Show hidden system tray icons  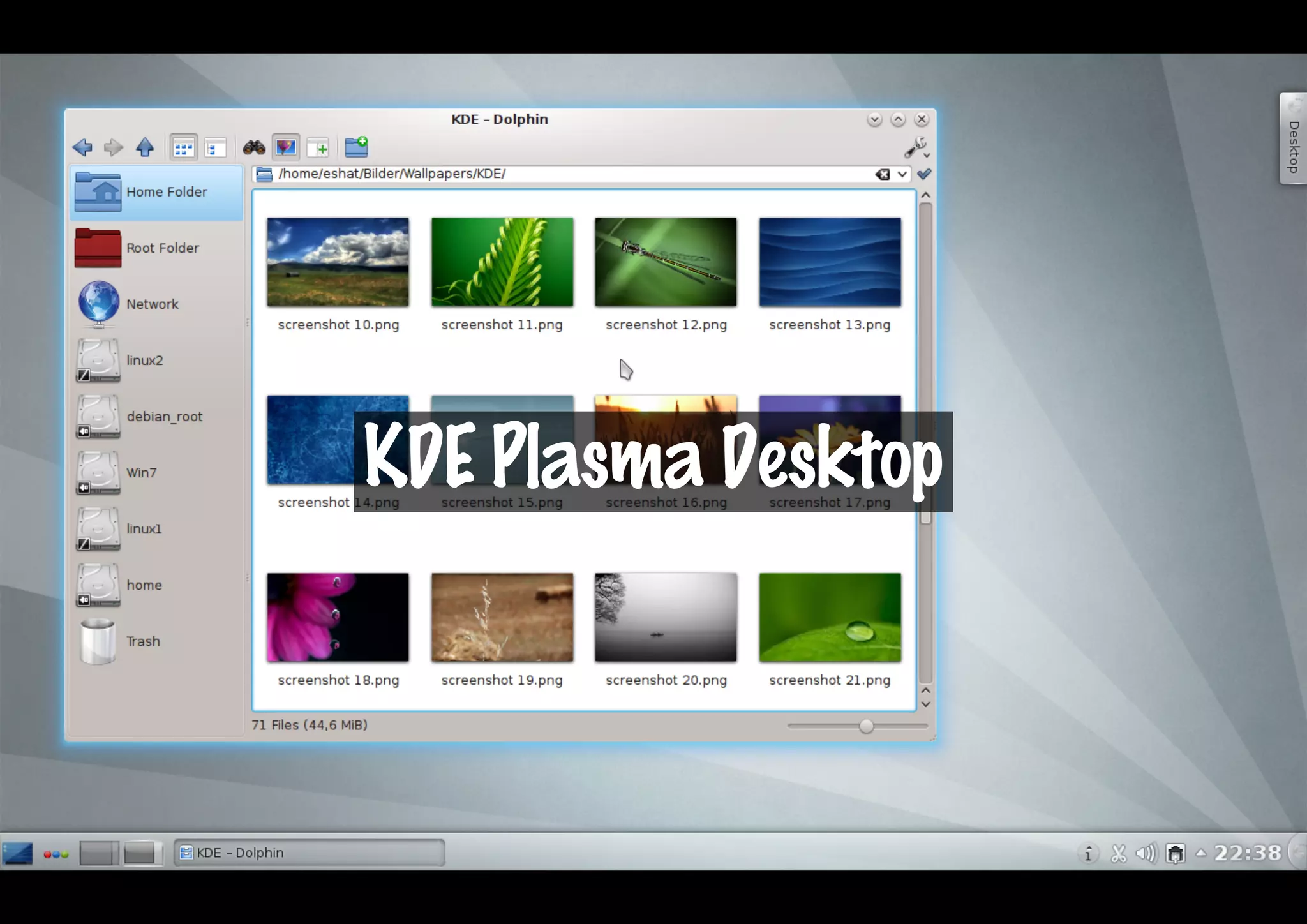click(1201, 853)
